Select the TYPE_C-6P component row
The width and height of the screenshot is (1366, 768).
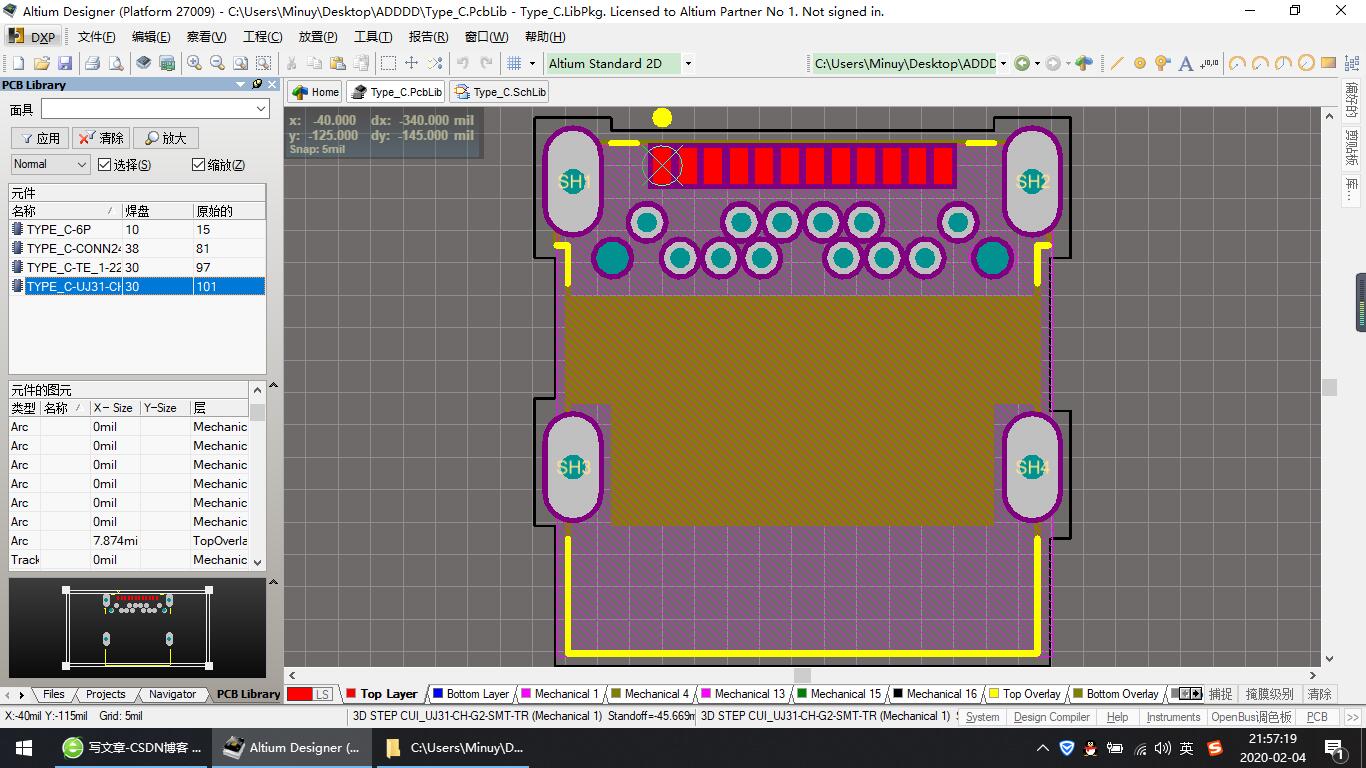pyautogui.click(x=137, y=229)
